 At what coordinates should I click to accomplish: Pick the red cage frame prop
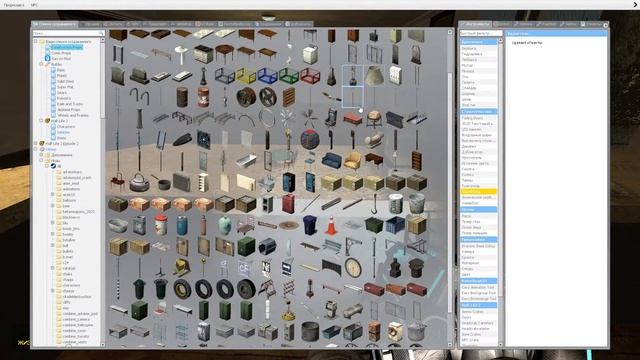(310, 77)
